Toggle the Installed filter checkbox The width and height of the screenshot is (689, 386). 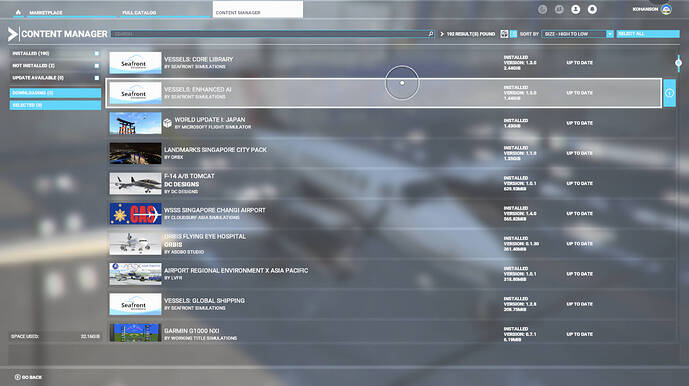[x=97, y=53]
